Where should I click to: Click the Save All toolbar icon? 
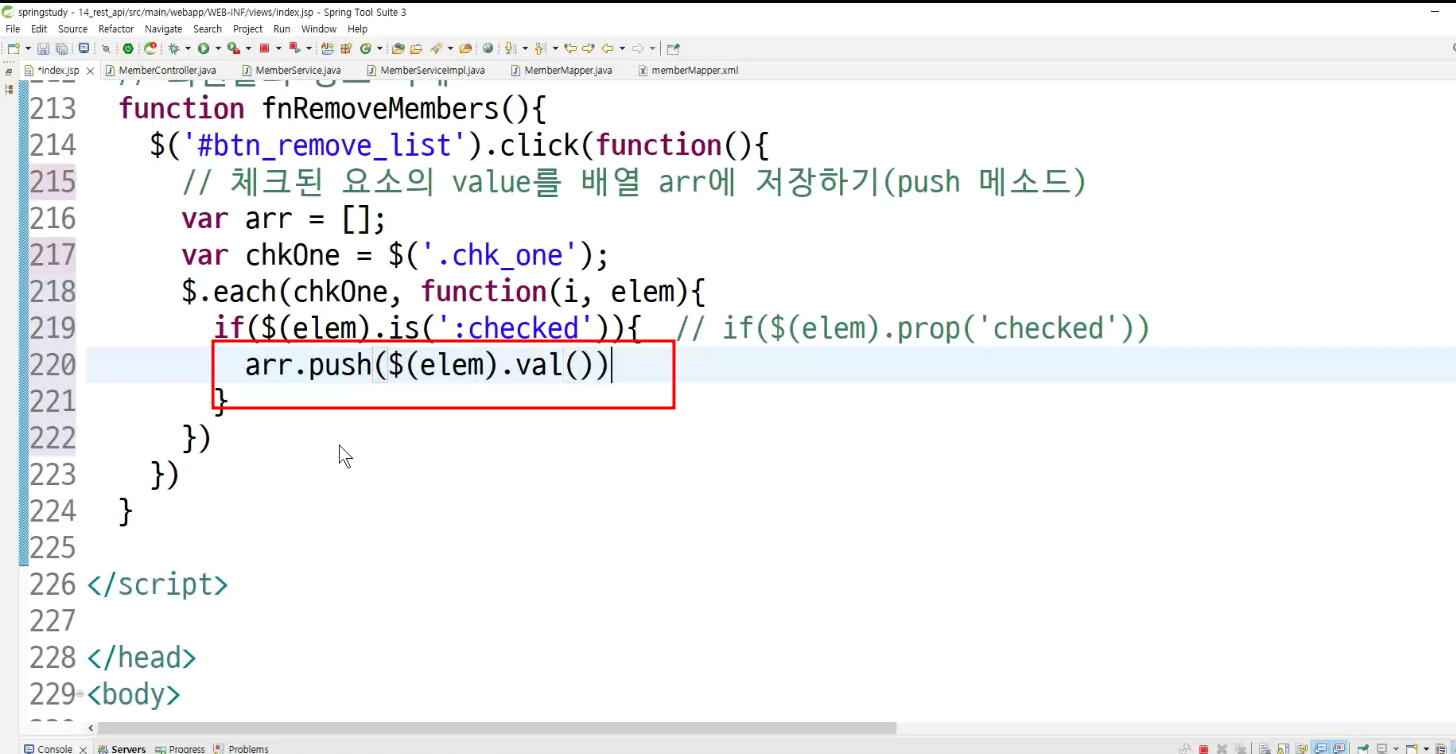point(61,48)
